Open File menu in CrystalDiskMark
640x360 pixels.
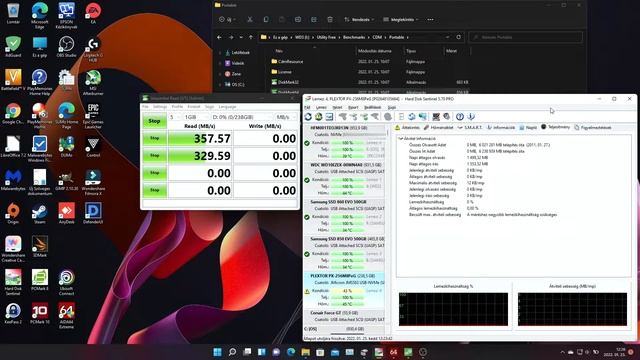(145, 107)
